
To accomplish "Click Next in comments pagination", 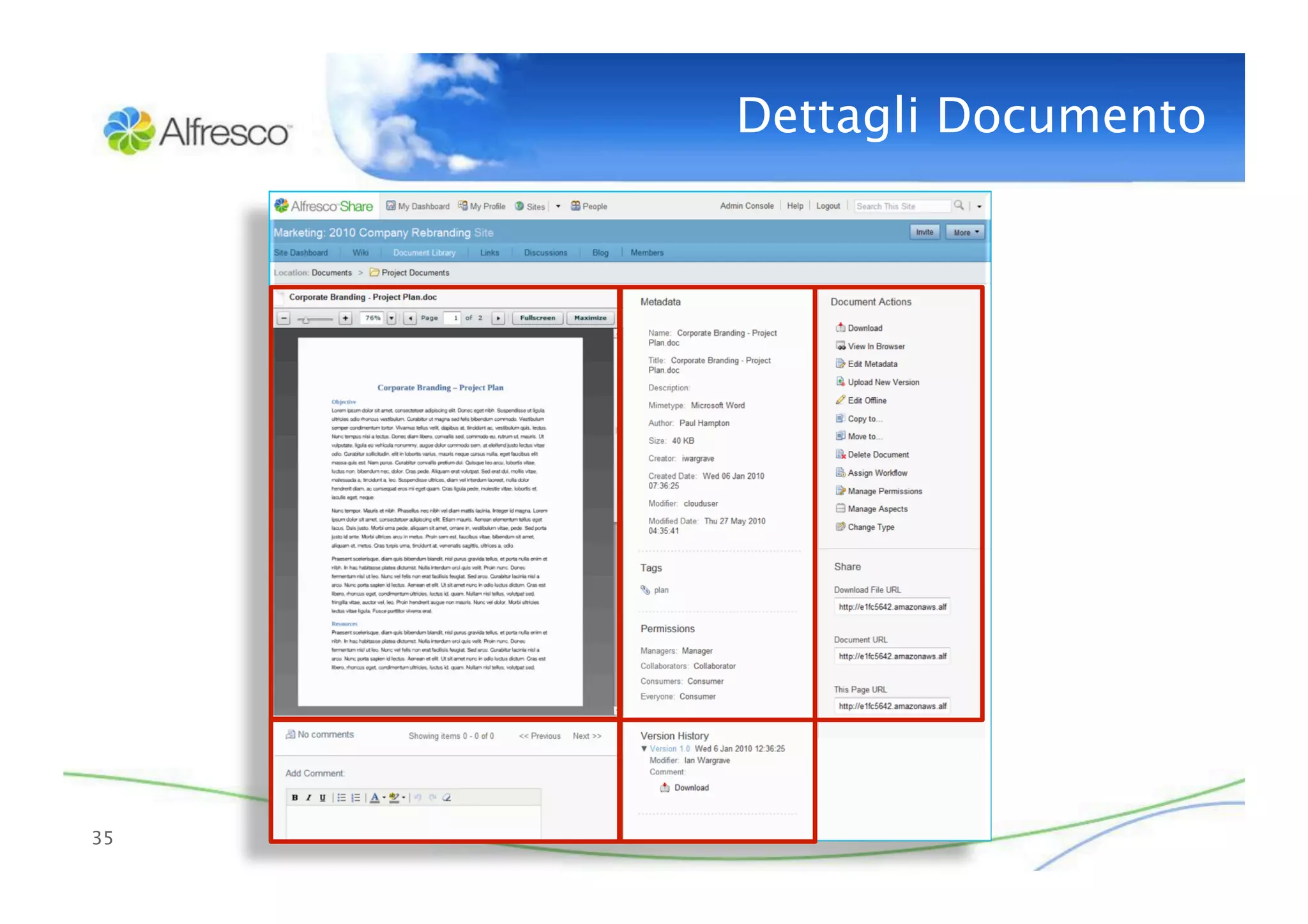I will tap(587, 736).
